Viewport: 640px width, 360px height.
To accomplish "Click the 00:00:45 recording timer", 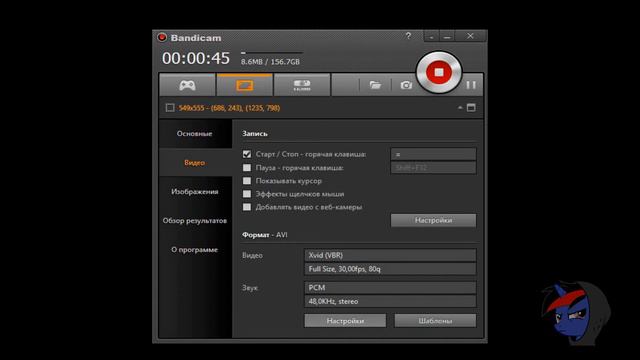I will [x=196, y=58].
